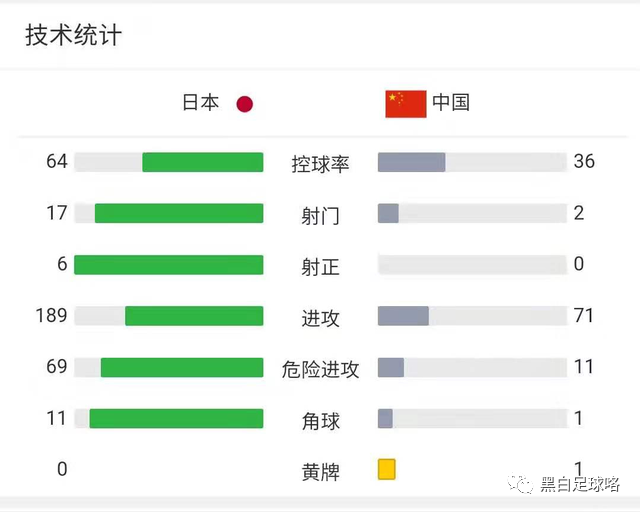Viewport: 640px width, 512px height.
Task: Click the 黑白足球咯 watermark text
Action: point(580,485)
